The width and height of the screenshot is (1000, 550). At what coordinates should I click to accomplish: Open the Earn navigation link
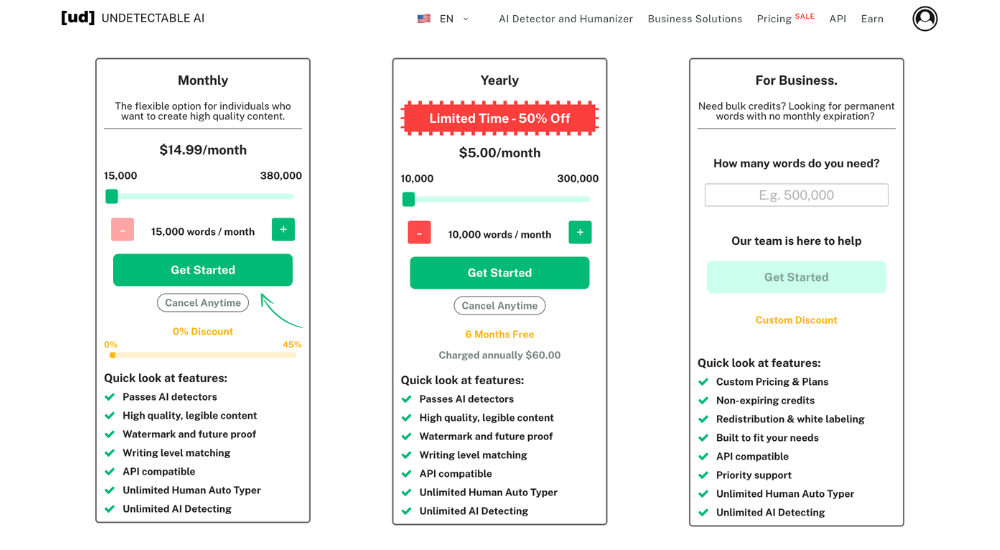872,19
